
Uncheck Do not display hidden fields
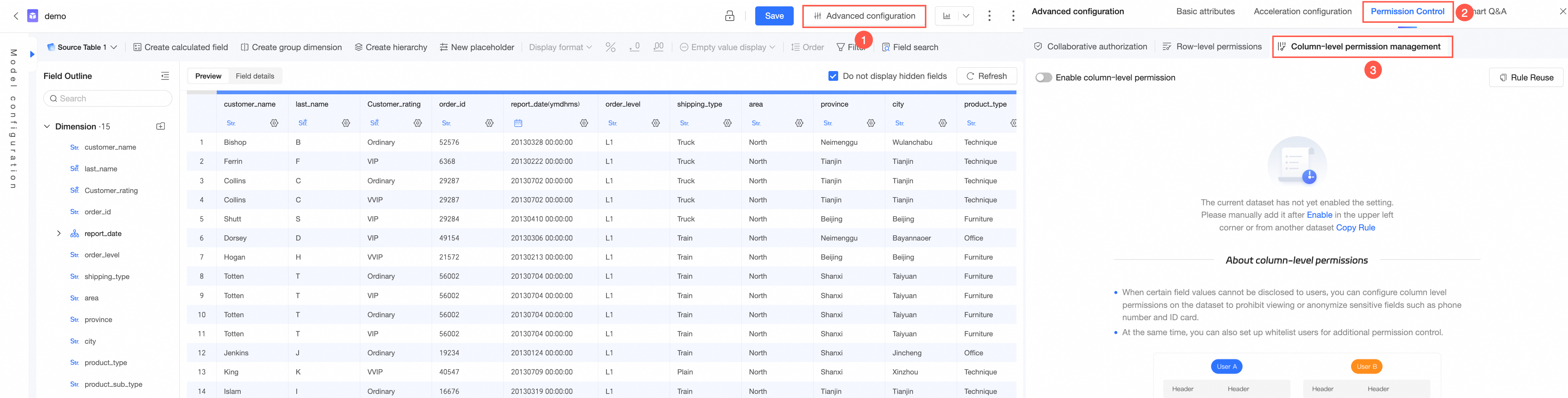tap(833, 76)
